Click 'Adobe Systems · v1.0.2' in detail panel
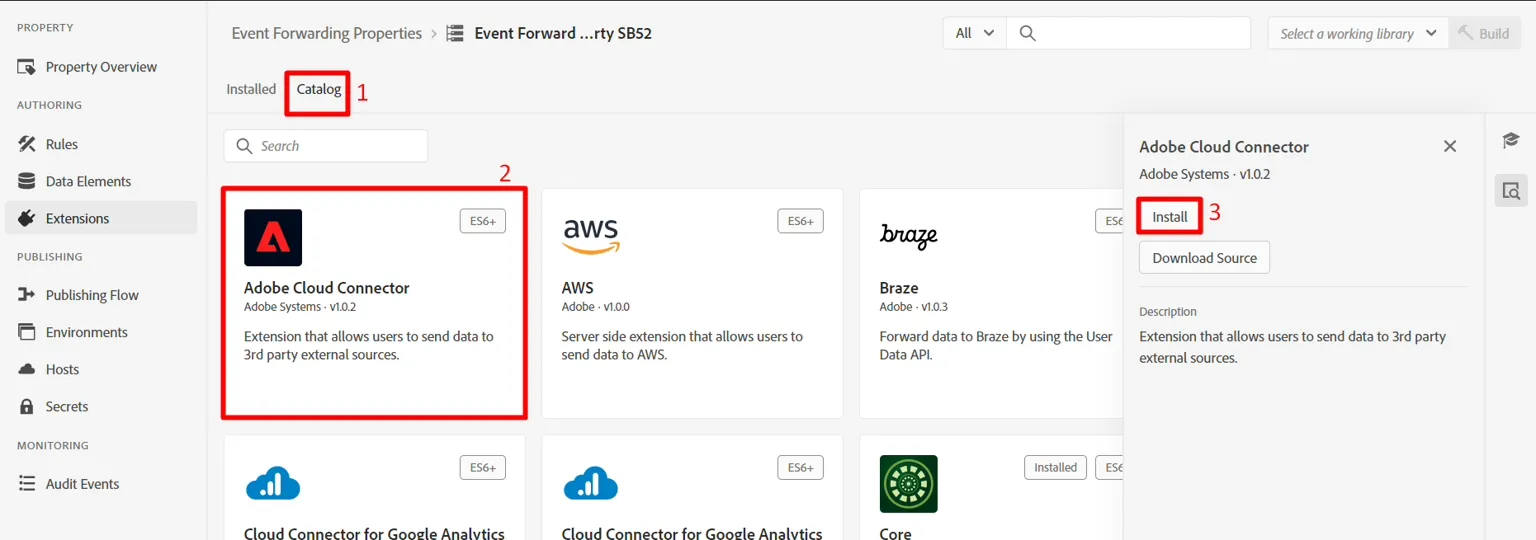Image resolution: width=1536 pixels, height=540 pixels. [1205, 174]
